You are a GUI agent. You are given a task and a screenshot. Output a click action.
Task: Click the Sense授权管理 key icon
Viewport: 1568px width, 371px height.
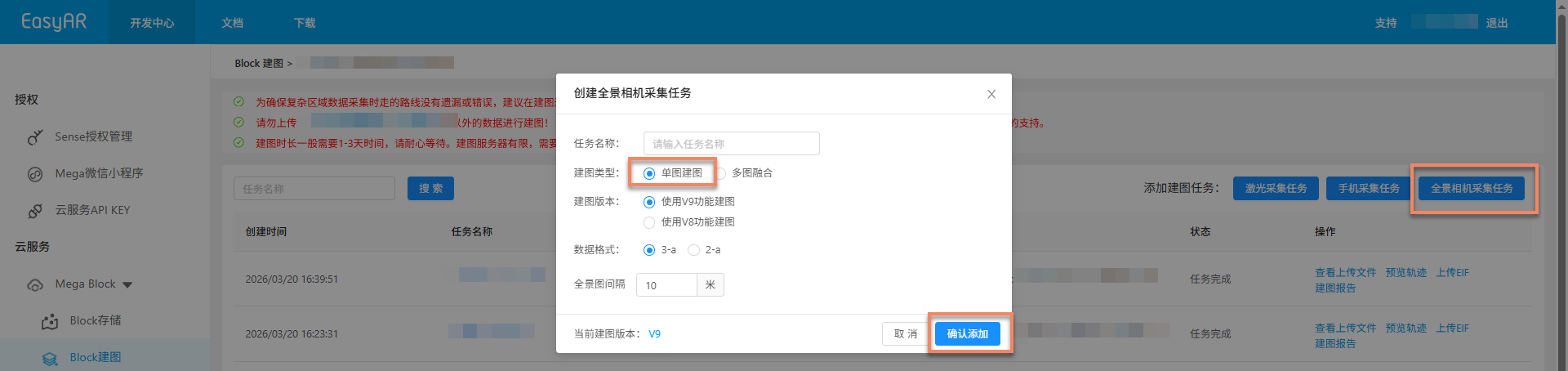click(x=35, y=137)
